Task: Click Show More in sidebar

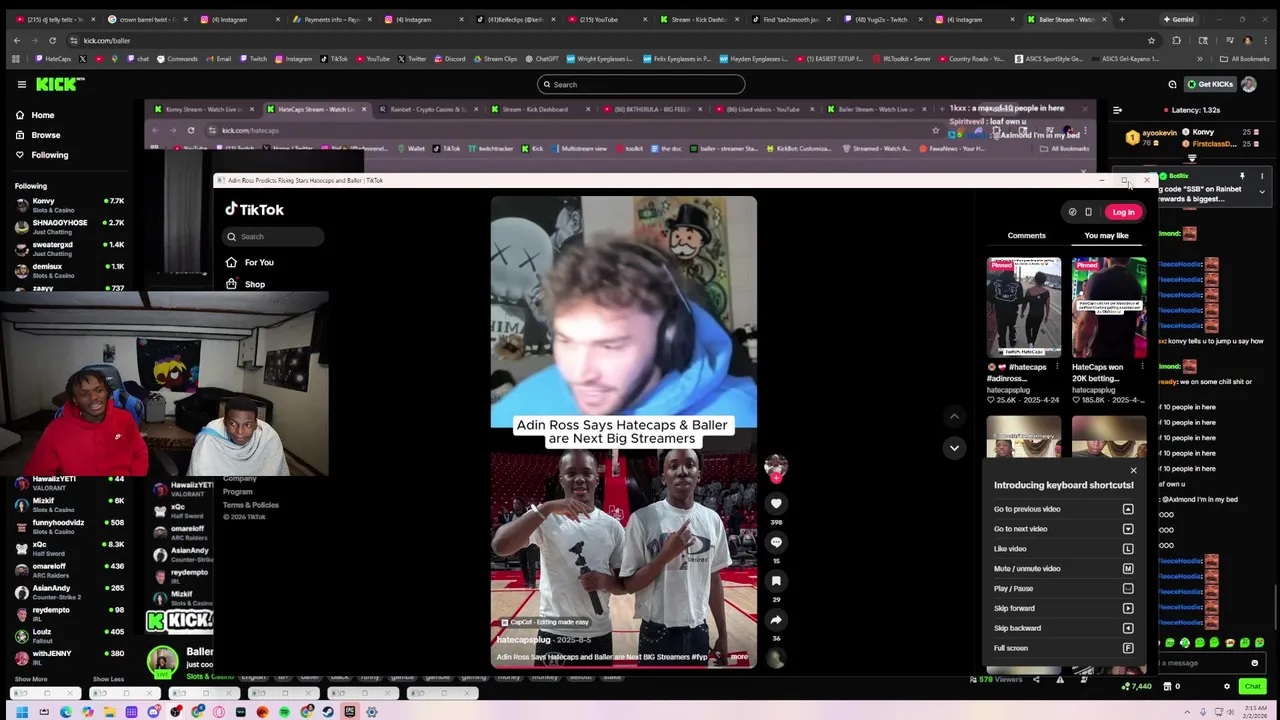Action: click(31, 679)
